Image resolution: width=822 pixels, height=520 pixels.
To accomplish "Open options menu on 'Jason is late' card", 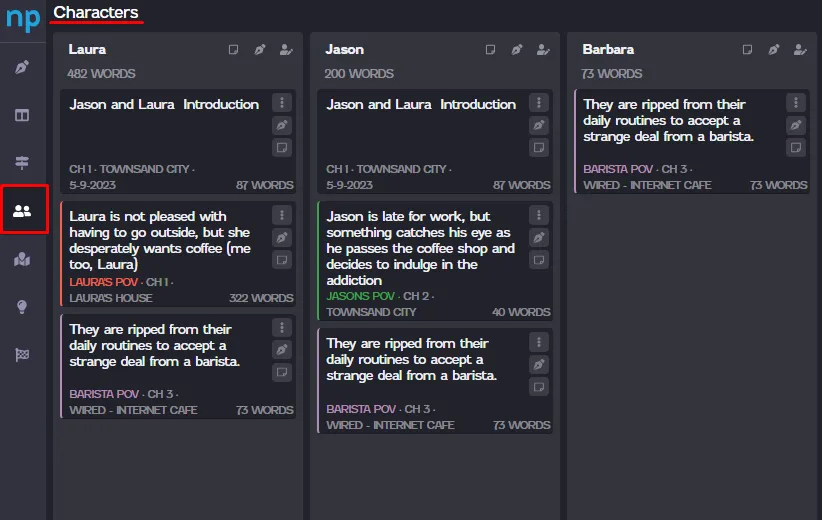I will (x=538, y=215).
